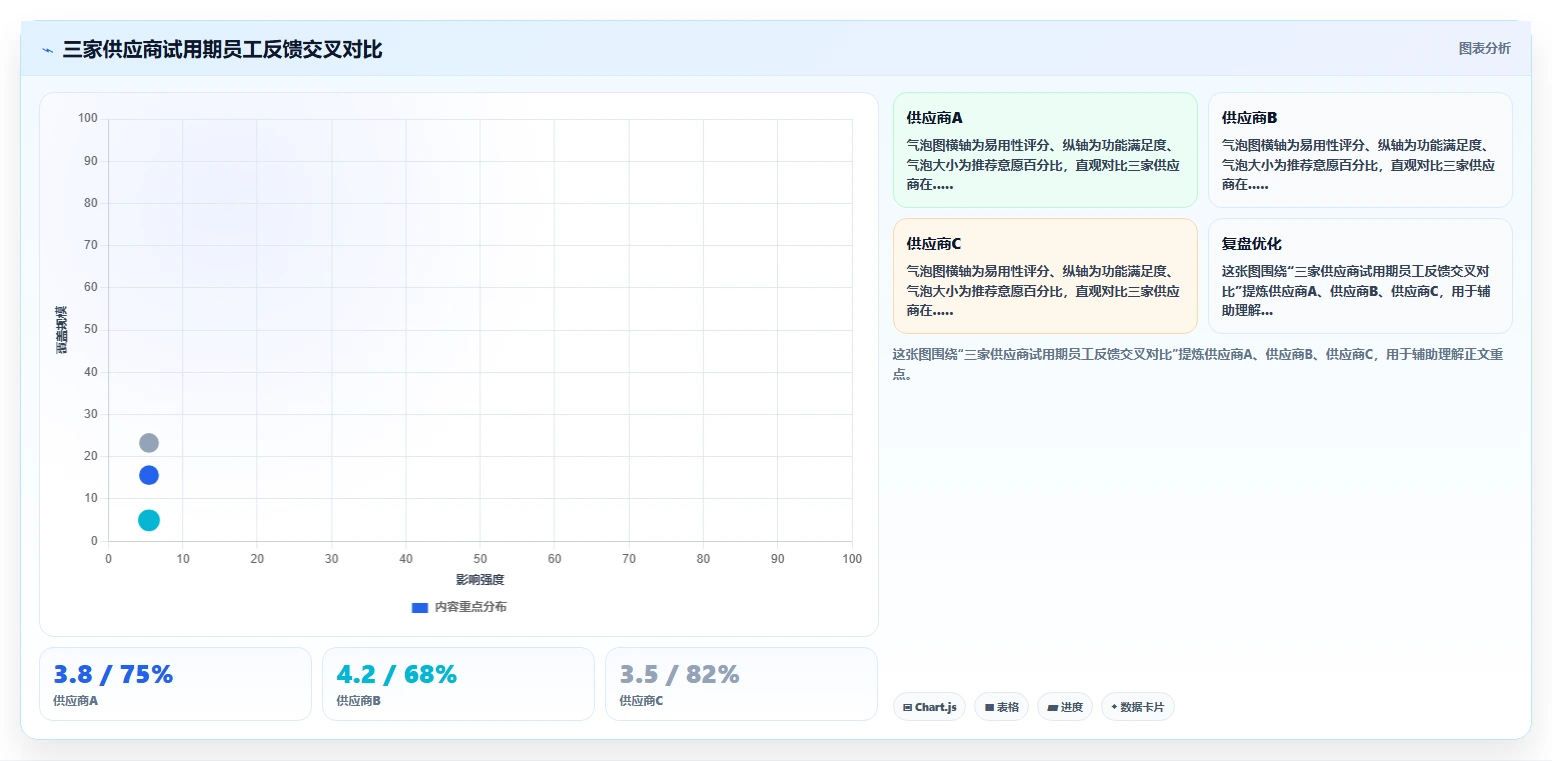Click the 影响强度 x-axis title
Screen dimensions: 1552x761
click(480, 580)
